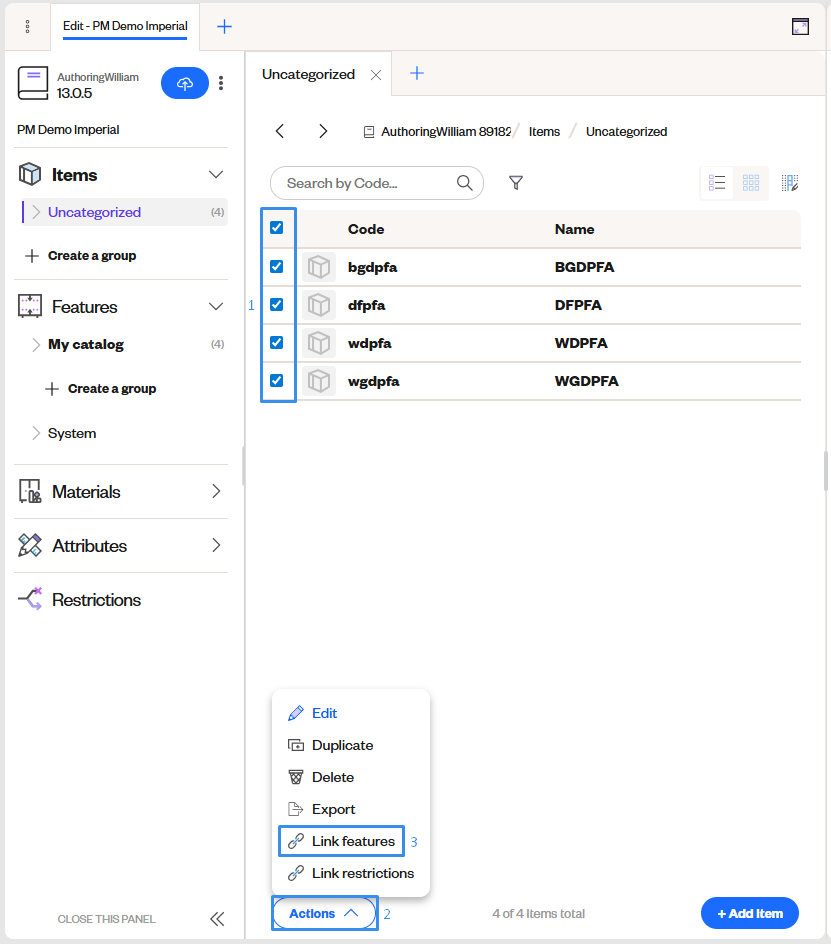Collapse the Items section chevron
831x944 pixels.
215,173
